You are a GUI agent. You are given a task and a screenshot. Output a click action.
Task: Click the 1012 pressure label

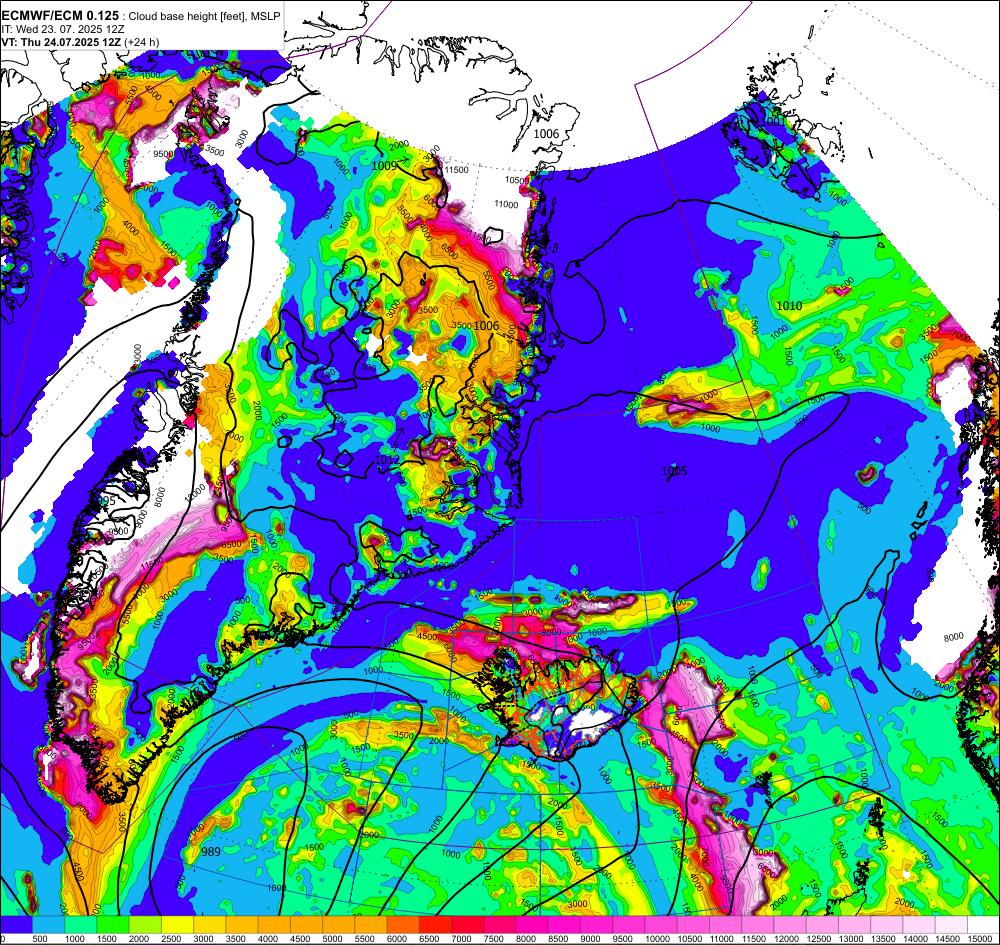point(387,460)
